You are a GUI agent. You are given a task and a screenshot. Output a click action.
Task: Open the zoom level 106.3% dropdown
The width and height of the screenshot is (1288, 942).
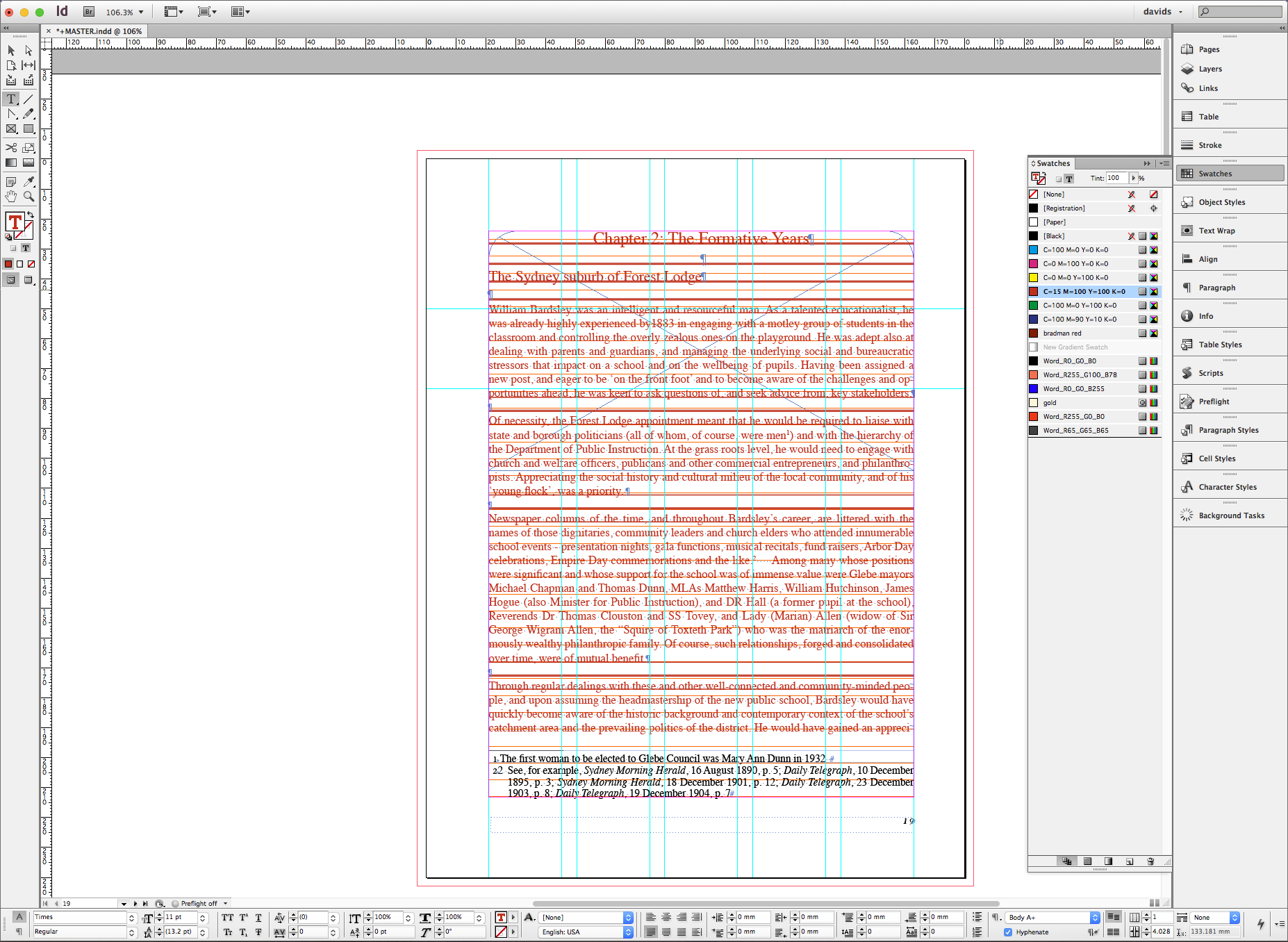(141, 12)
